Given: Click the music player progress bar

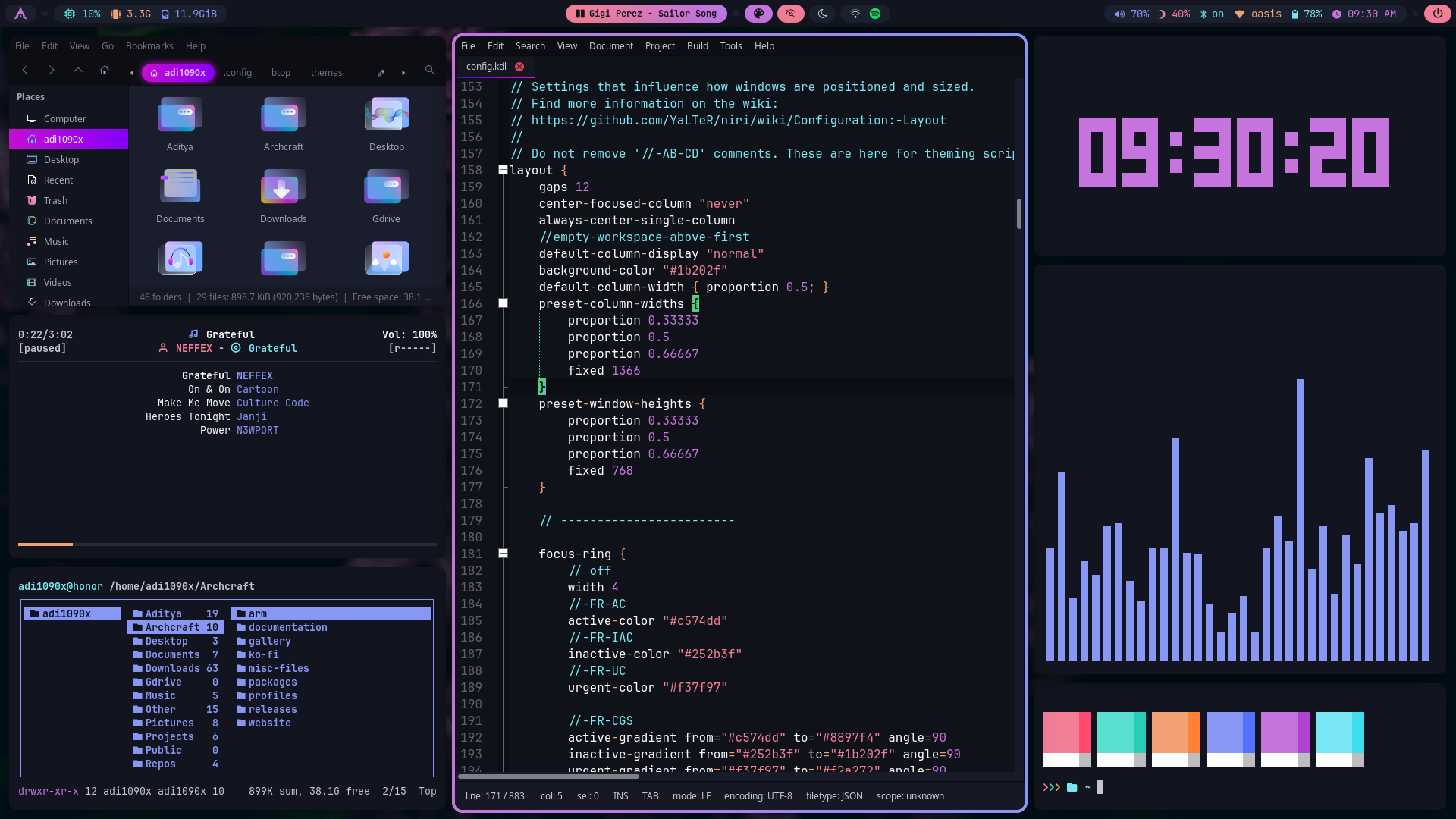Looking at the screenshot, I should [x=227, y=544].
